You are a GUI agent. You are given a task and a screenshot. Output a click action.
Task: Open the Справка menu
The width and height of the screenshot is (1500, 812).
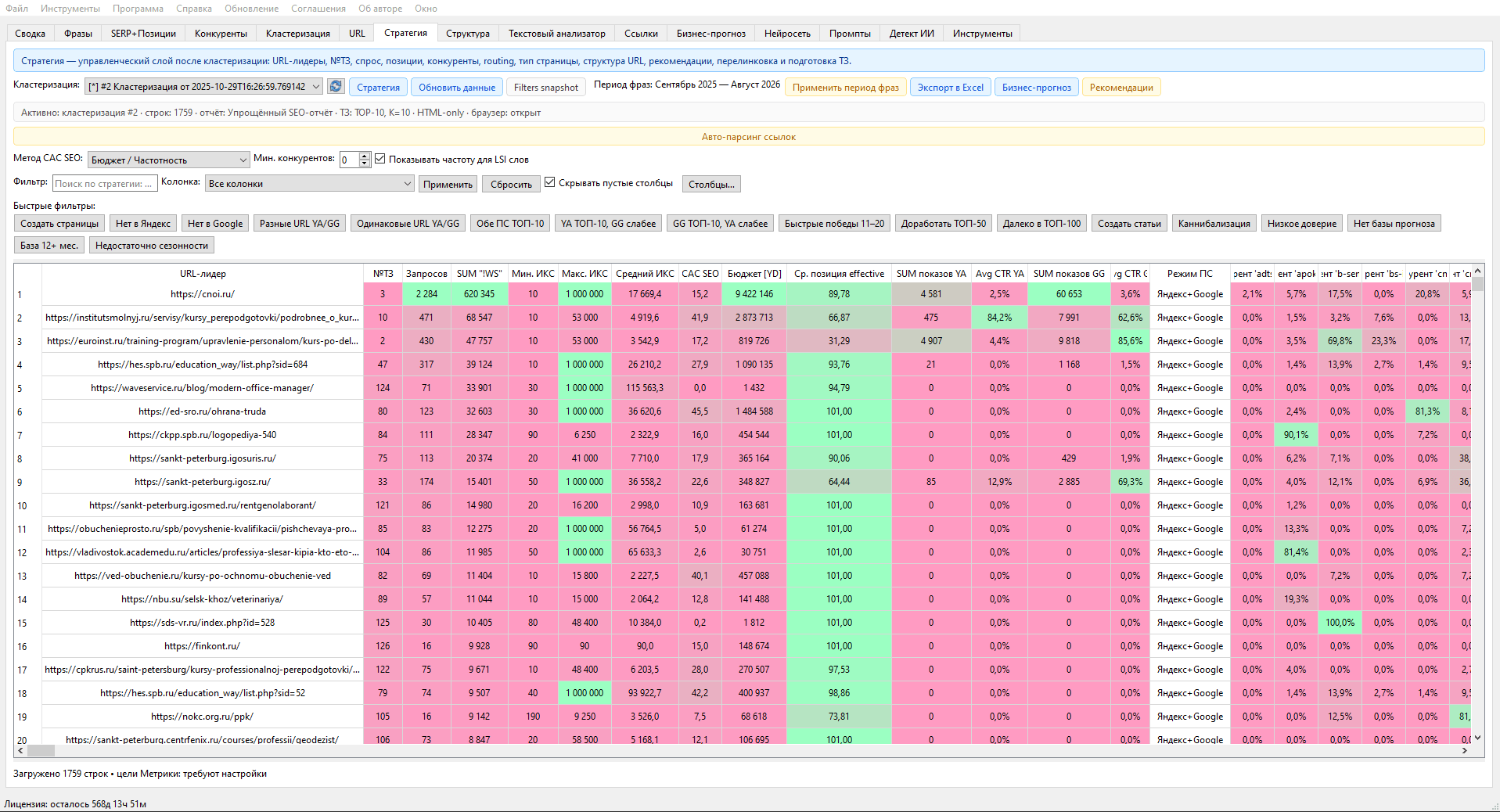pos(194,9)
